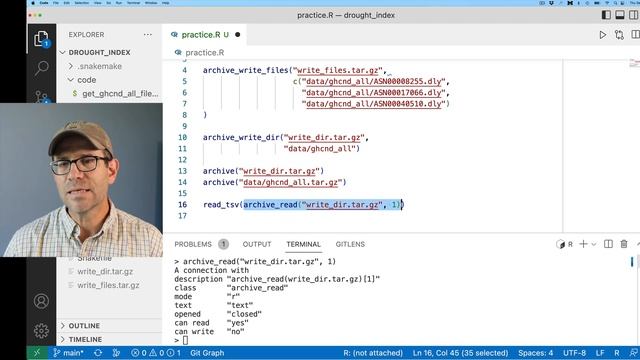Open the Explorer view in activity bar
The image size is (640, 360).
tap(41, 39)
